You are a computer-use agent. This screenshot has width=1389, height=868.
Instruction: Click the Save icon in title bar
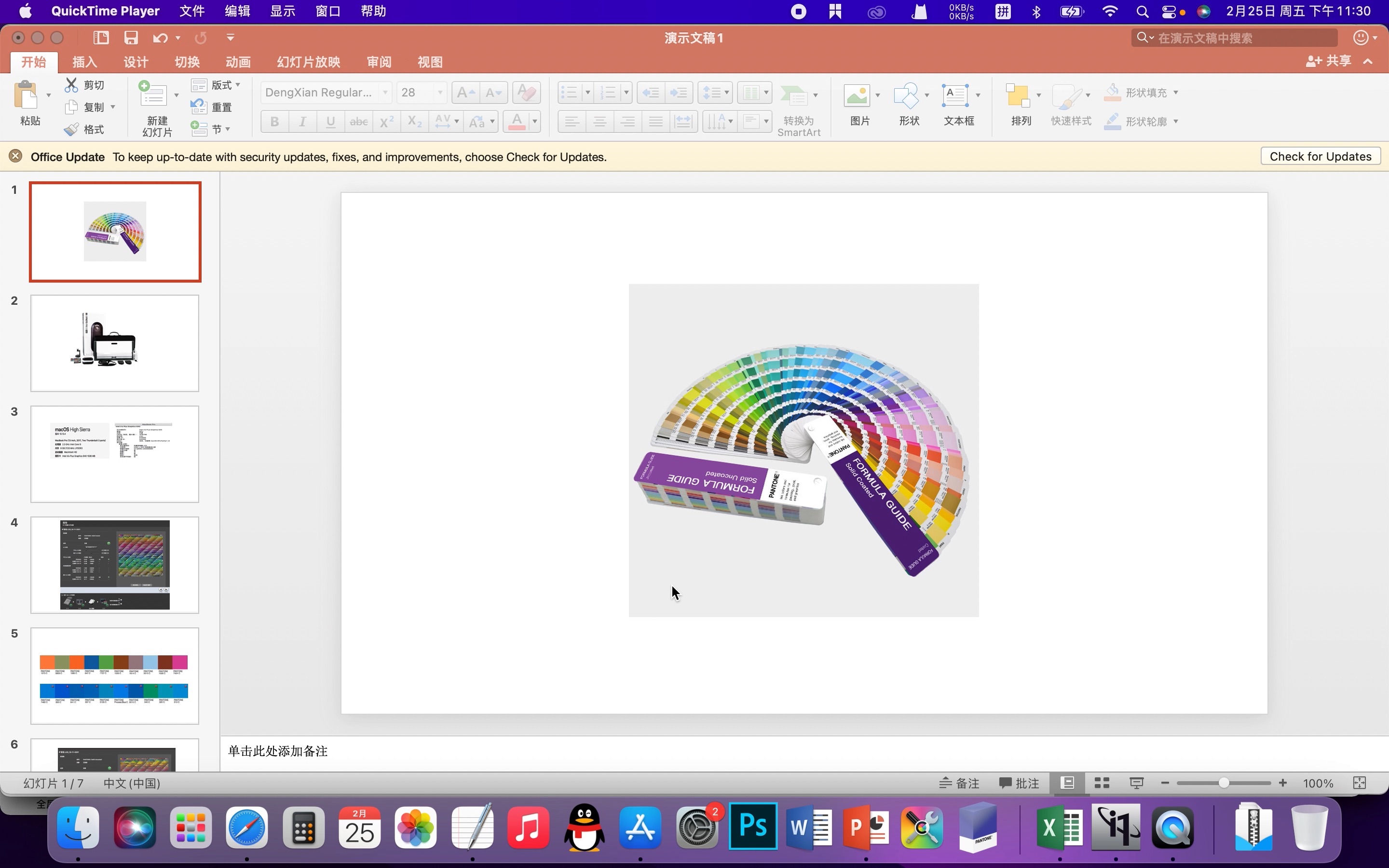pyautogui.click(x=131, y=38)
